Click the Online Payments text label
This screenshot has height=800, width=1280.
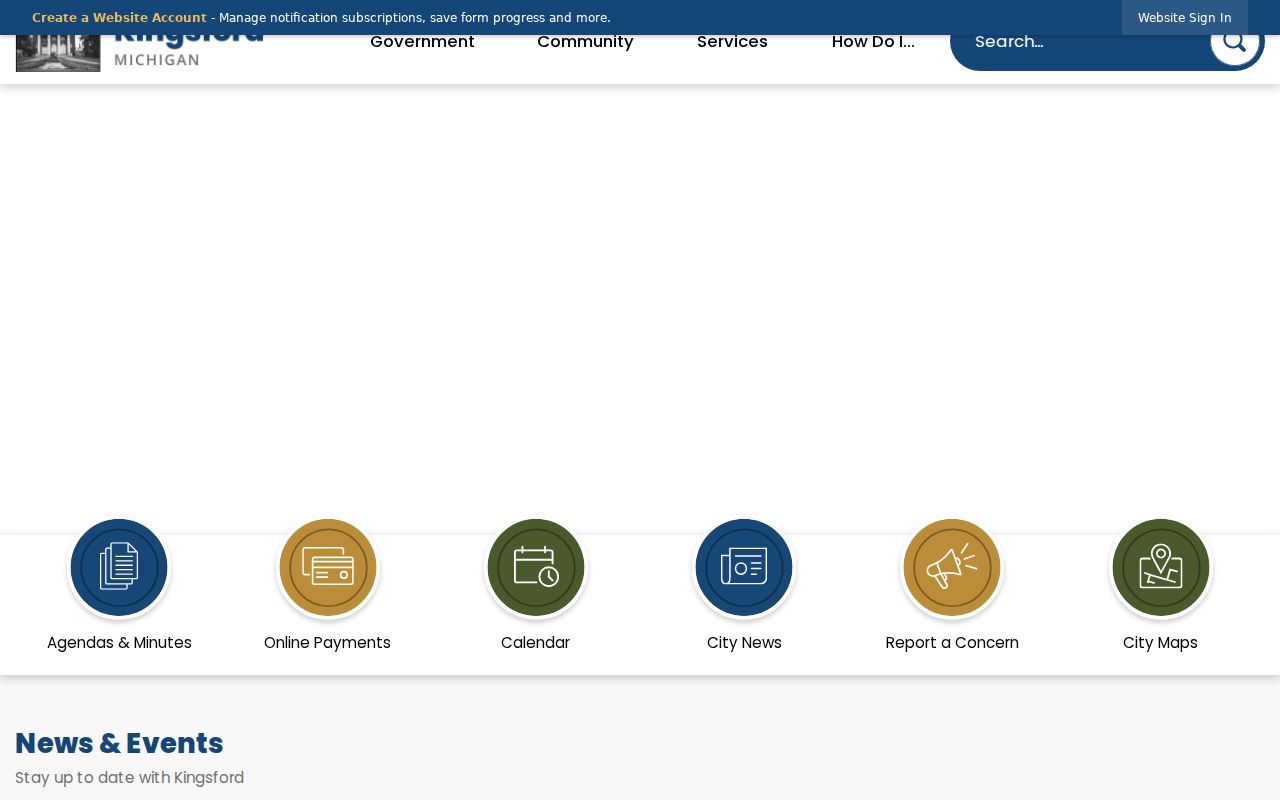(x=327, y=643)
